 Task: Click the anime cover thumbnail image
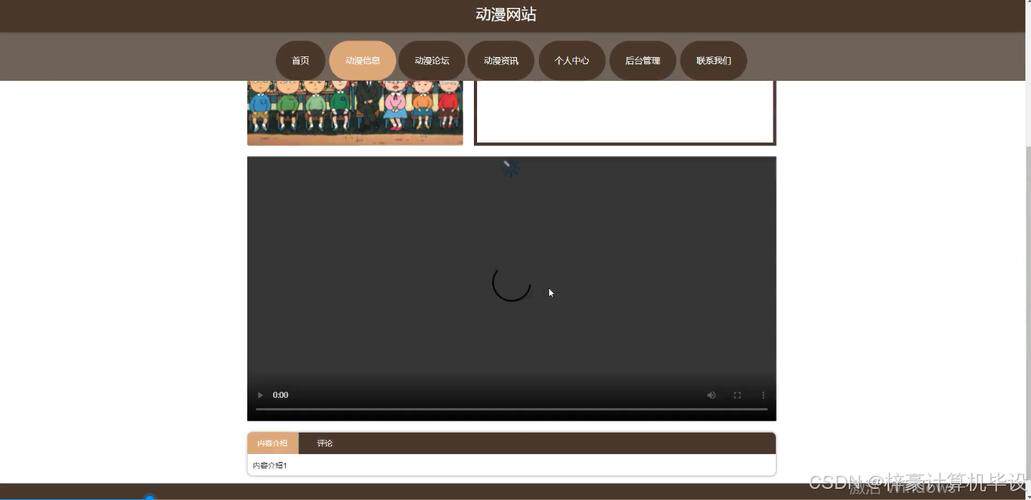click(x=355, y=112)
